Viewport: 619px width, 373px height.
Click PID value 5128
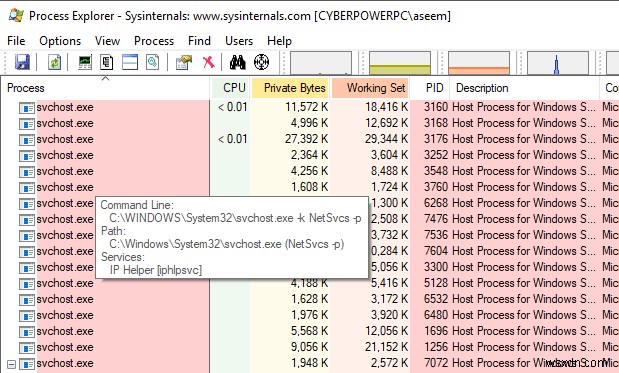(x=436, y=283)
